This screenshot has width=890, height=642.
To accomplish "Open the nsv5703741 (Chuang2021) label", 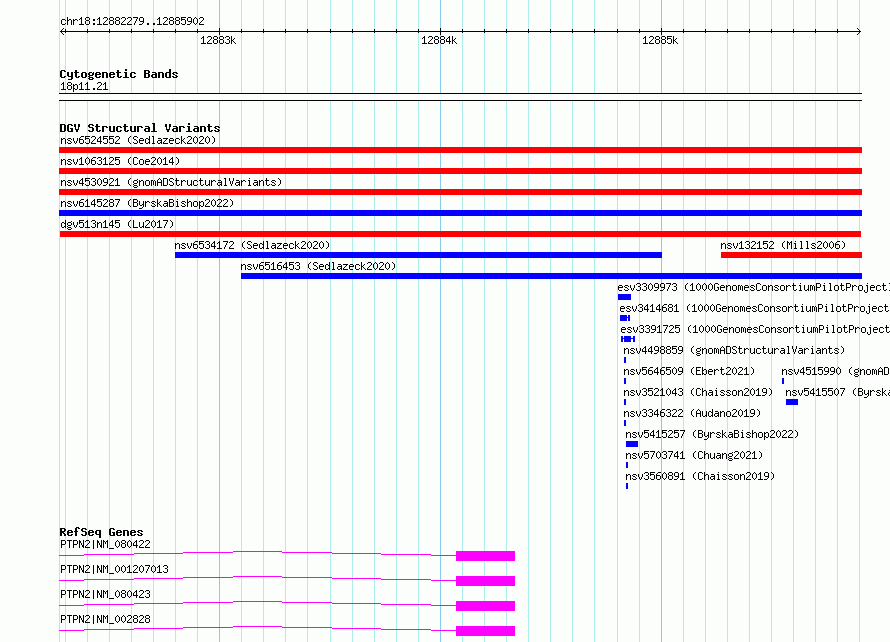I will pyautogui.click(x=694, y=455).
